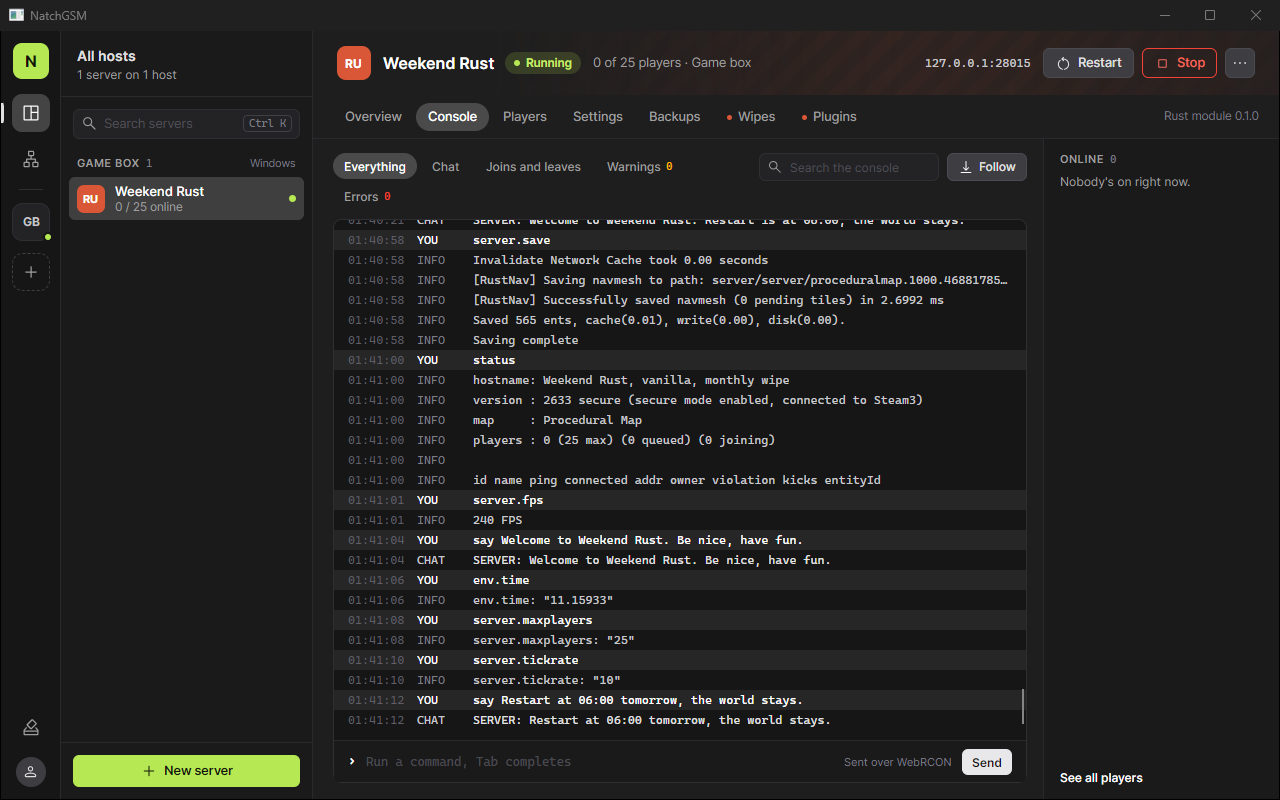1280x800 pixels.
Task: Create a New server
Action: 186,771
